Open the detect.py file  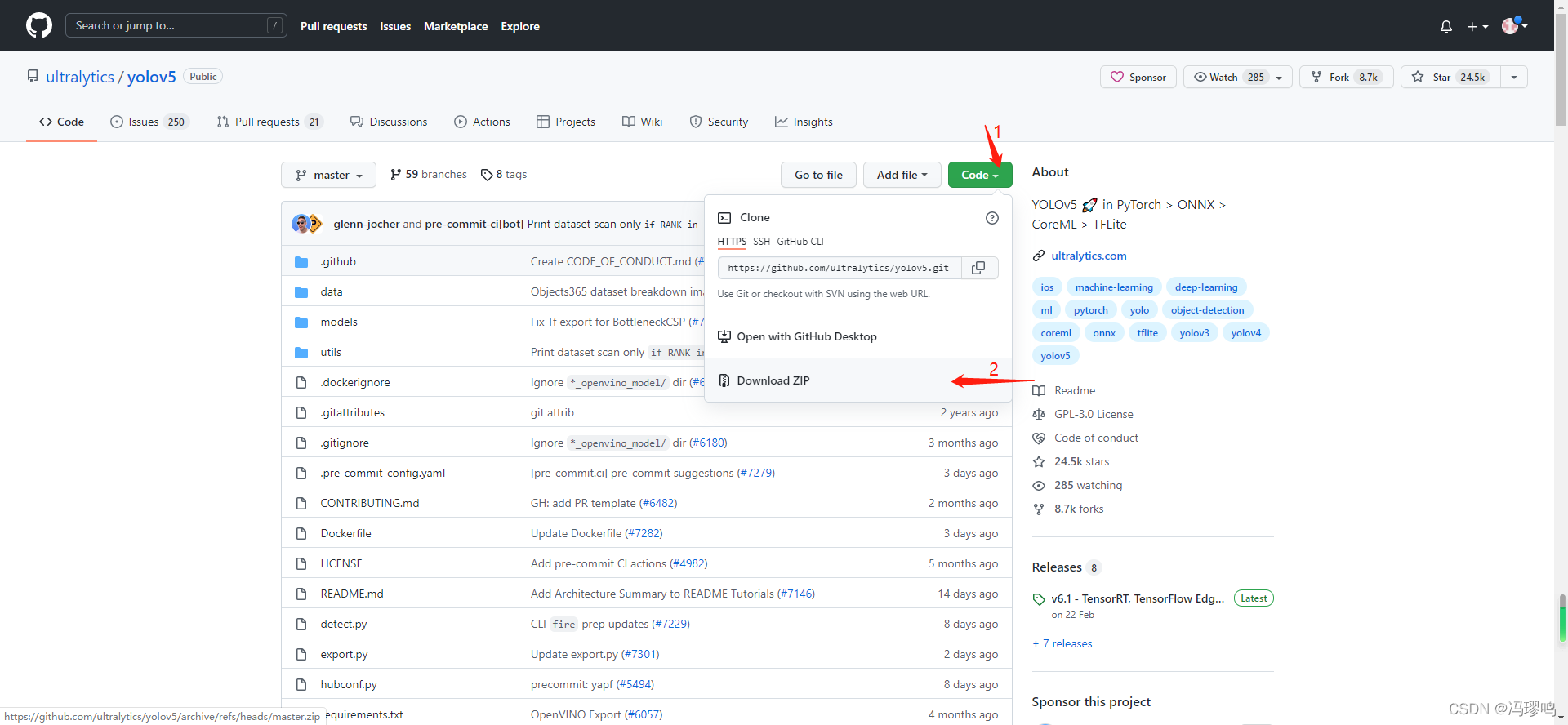pos(344,624)
